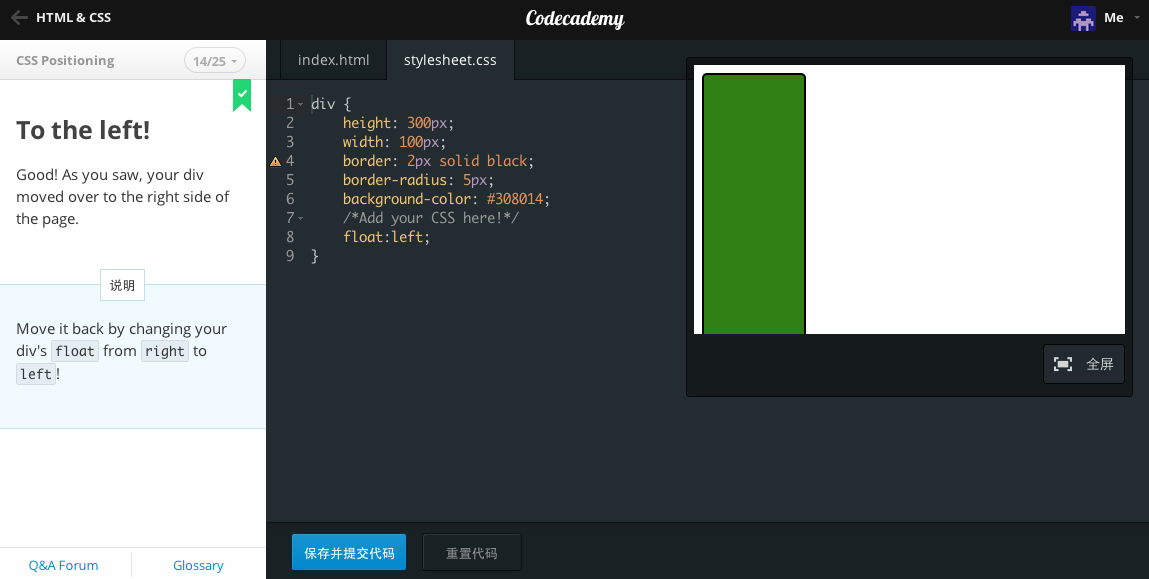The height and width of the screenshot is (579, 1149).
Task: Click the float:left declaration on line 8
Action: click(385, 237)
